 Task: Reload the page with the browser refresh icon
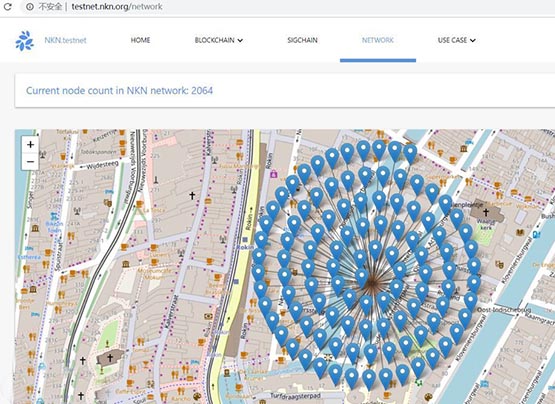(x=7, y=6)
